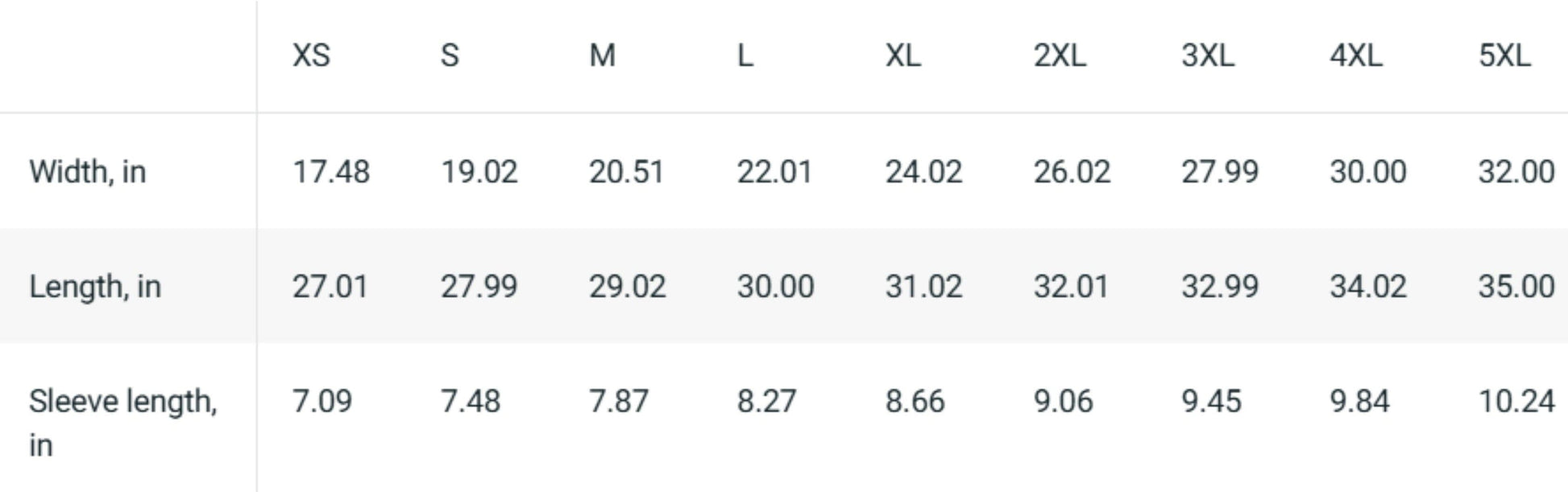
Task: Select the 2XL size column header
Action: click(1060, 56)
